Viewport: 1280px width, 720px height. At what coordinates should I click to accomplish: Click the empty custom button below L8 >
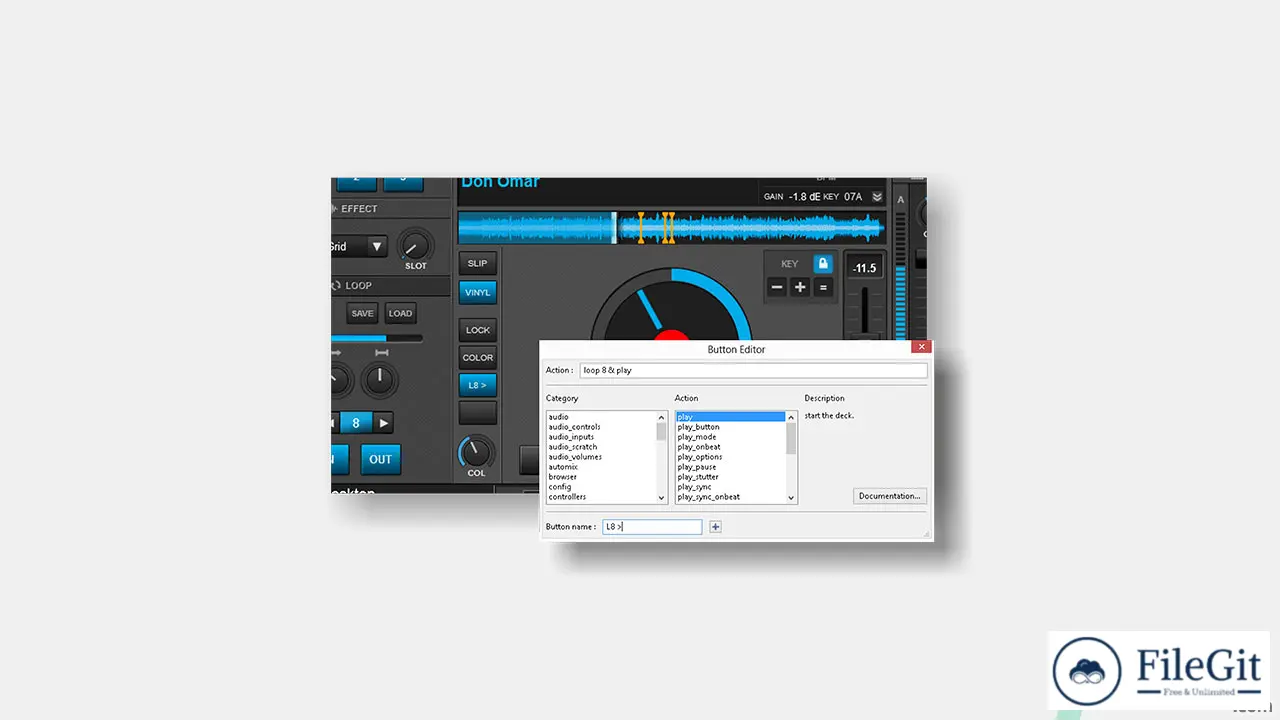(478, 413)
